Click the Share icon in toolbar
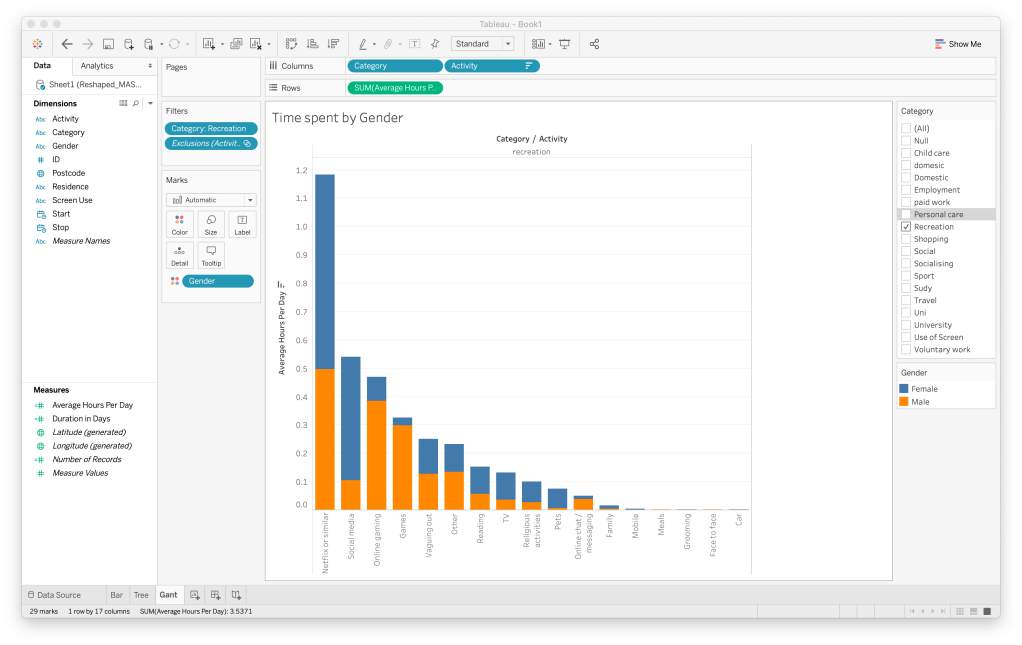Viewport: 1022px width, 645px height. point(595,44)
